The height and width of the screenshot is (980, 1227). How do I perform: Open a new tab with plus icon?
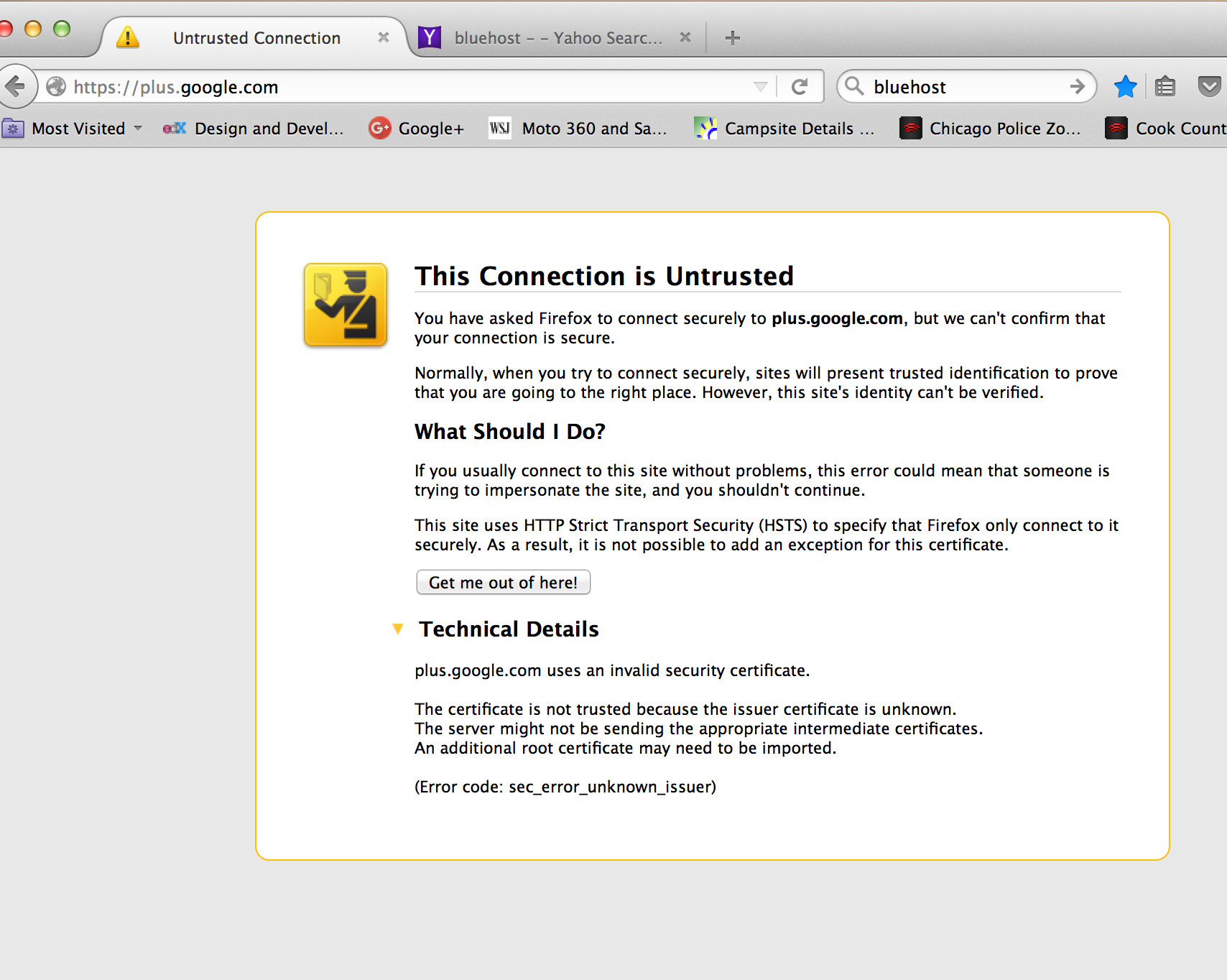(733, 37)
